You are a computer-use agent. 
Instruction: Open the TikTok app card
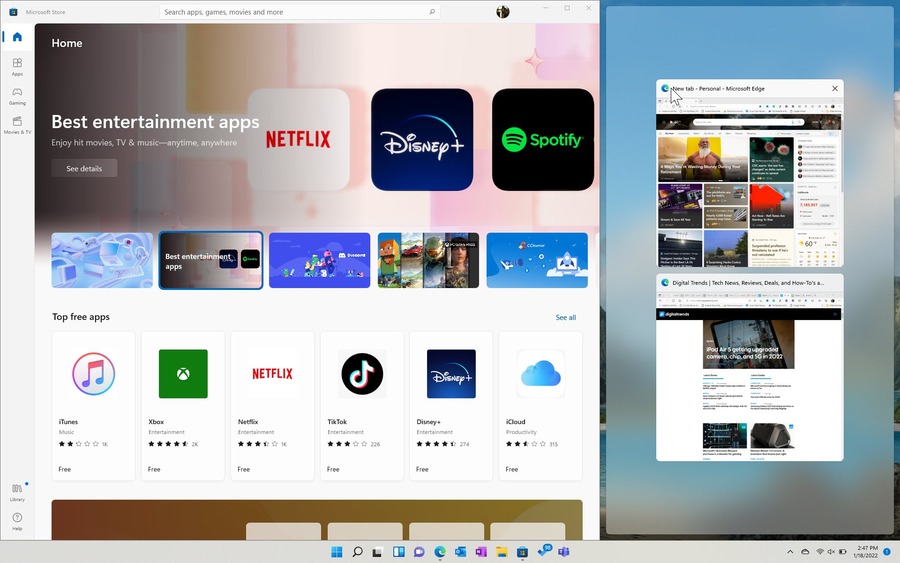tap(362, 406)
